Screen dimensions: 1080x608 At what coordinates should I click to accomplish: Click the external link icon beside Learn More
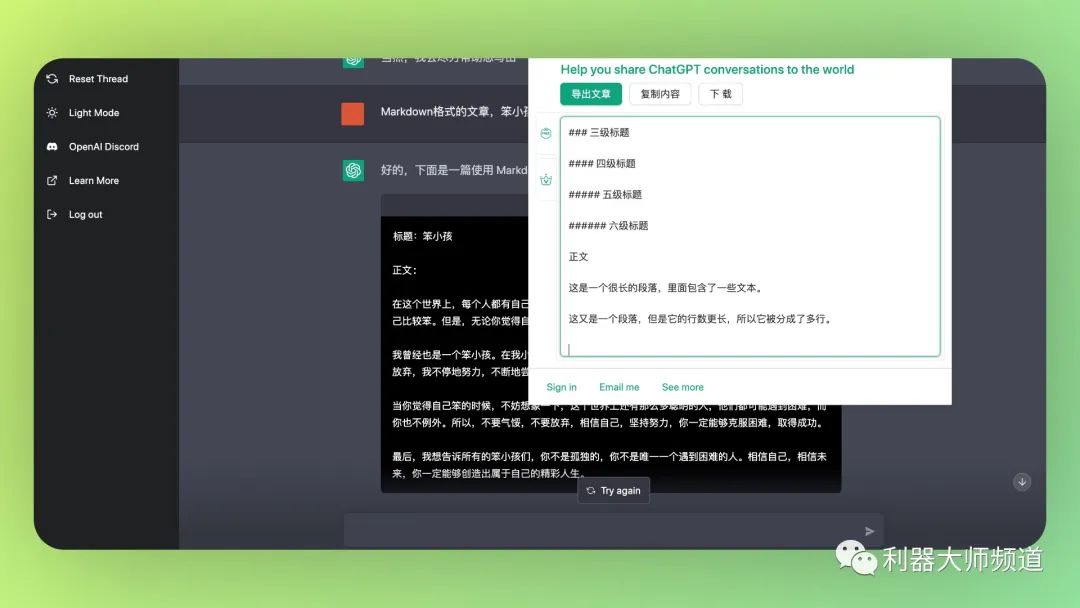tap(52, 181)
